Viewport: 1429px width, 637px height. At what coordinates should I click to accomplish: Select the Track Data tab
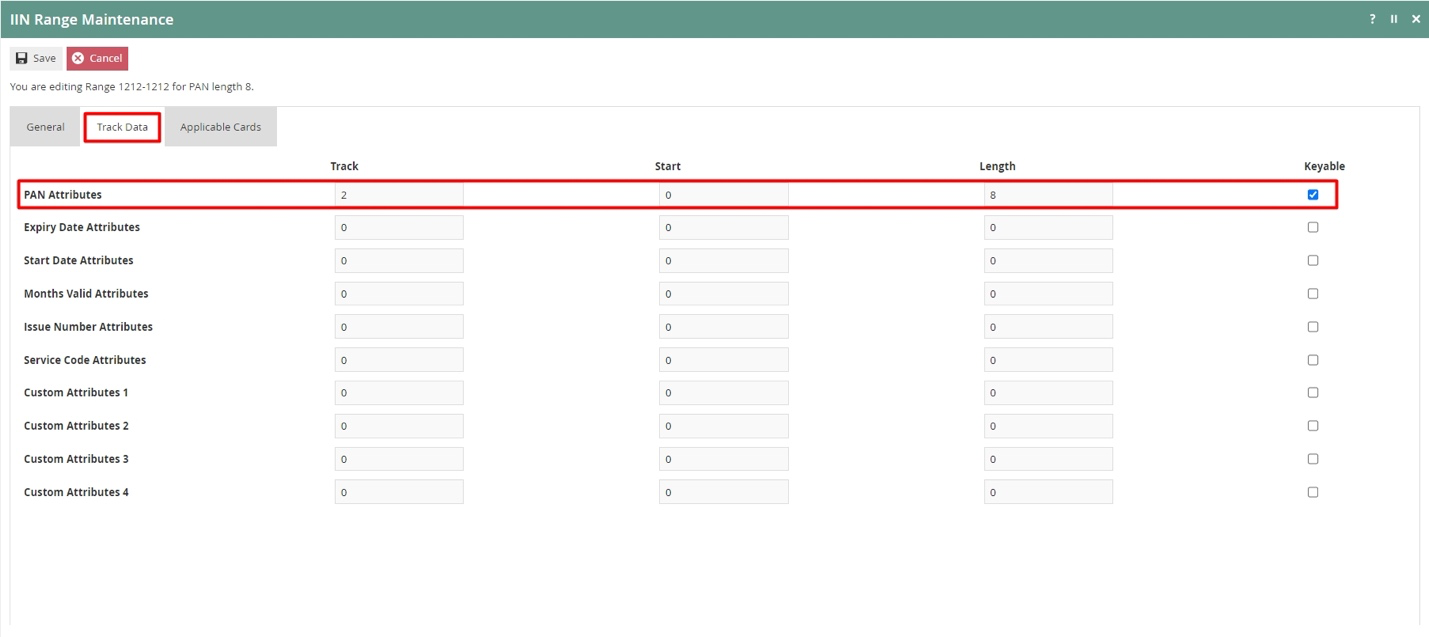[121, 127]
